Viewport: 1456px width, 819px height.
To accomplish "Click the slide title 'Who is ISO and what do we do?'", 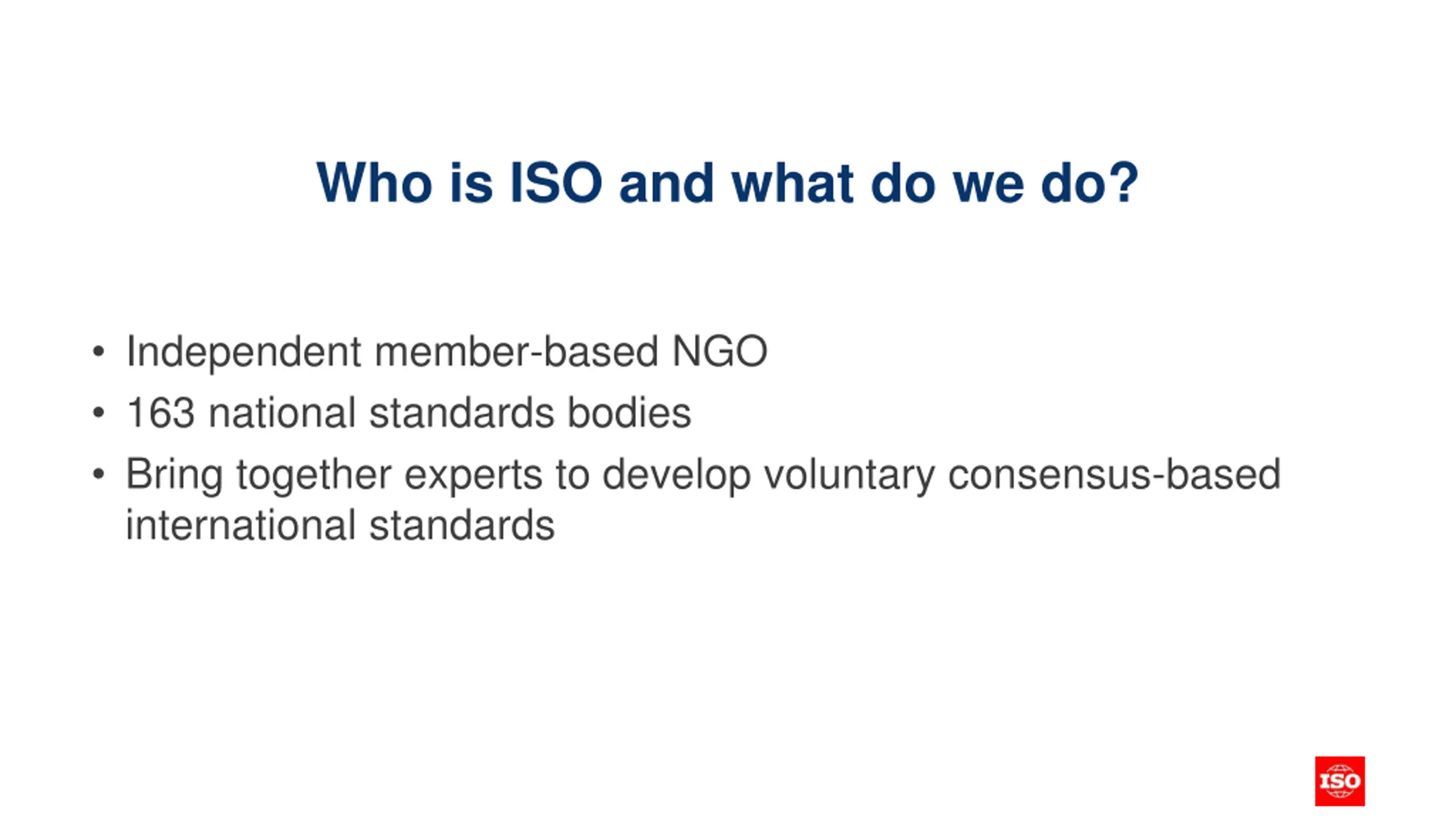I will pos(727,183).
